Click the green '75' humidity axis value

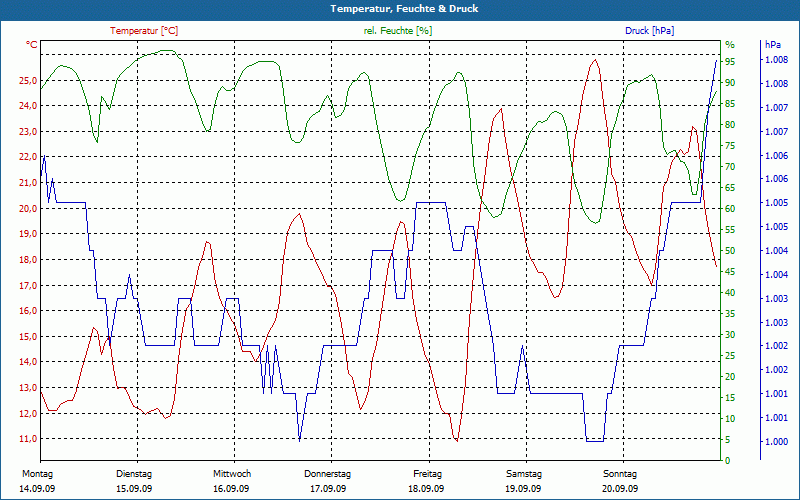pos(730,145)
